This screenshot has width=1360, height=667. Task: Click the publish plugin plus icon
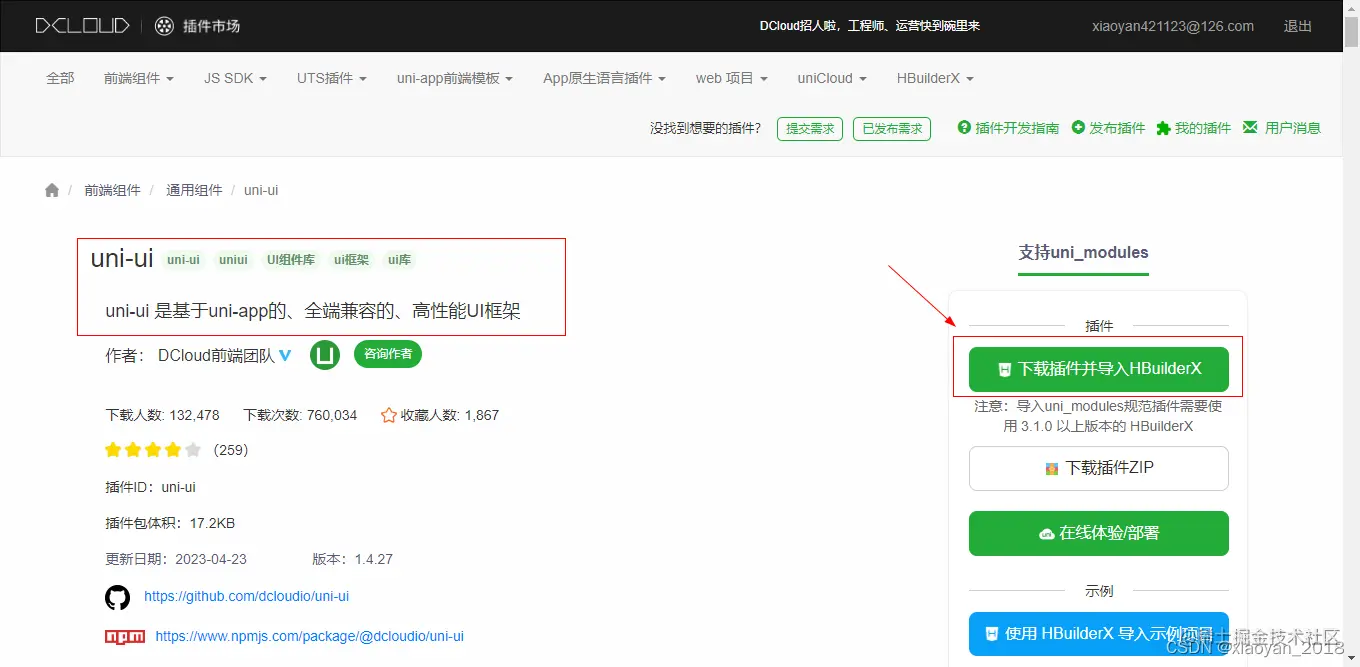pyautogui.click(x=1078, y=128)
